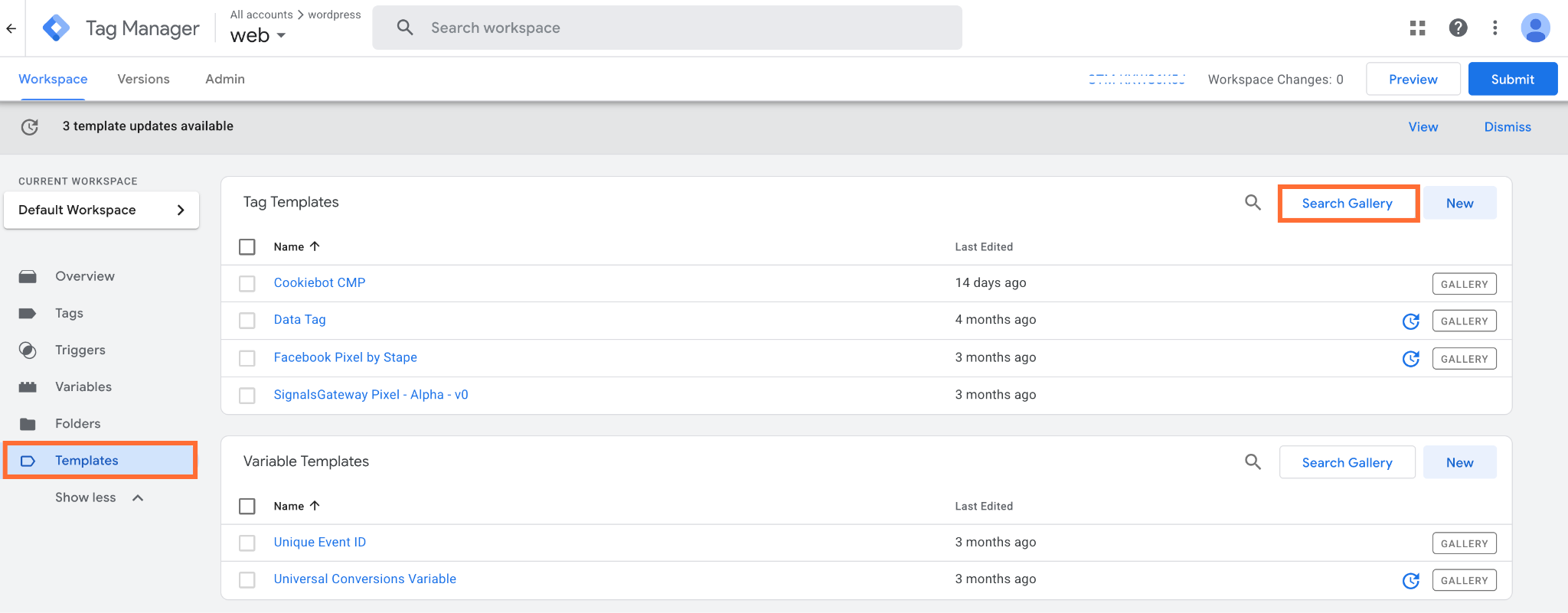Click the Triggers sidebar icon
Image resolution: width=1568 pixels, height=613 pixels.
pos(28,350)
